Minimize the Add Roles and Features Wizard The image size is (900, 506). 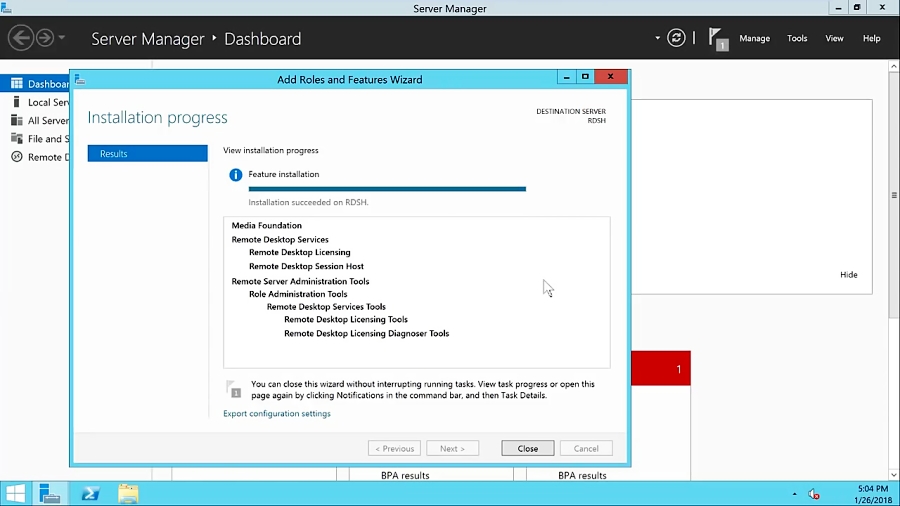coord(567,76)
